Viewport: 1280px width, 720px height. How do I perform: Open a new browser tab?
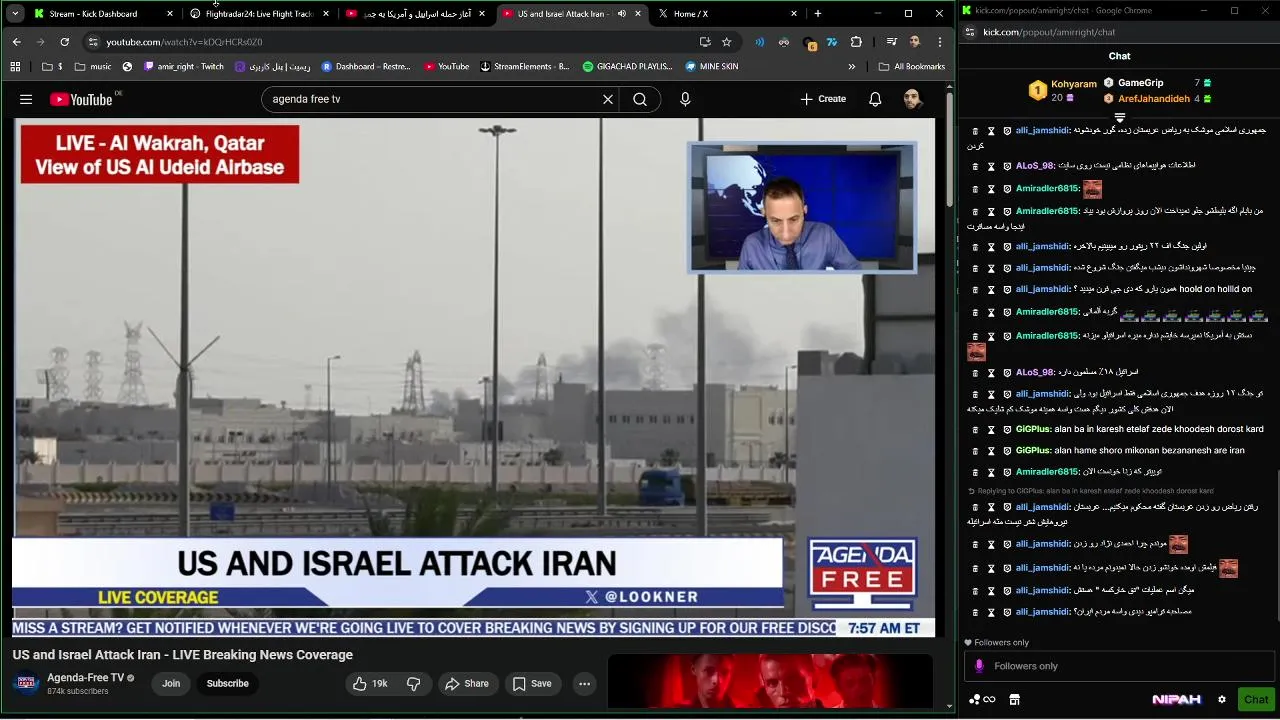817,13
